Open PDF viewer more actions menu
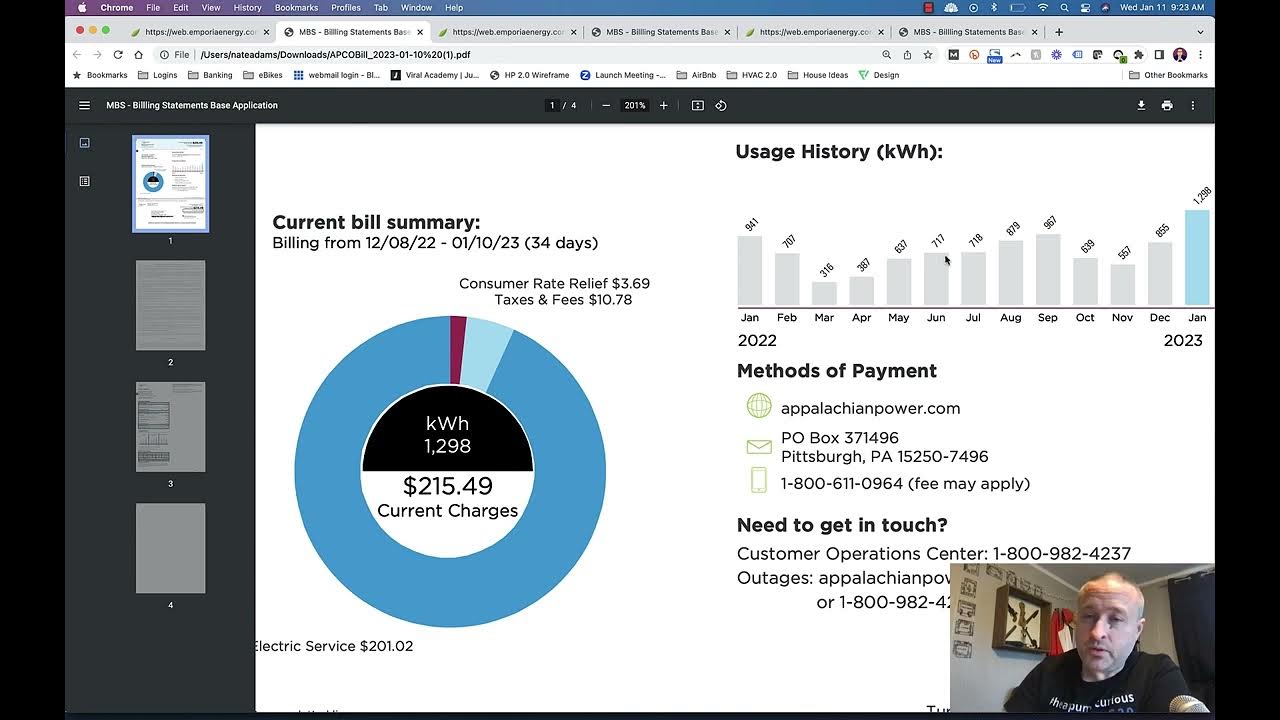The image size is (1280, 720). (1192, 105)
